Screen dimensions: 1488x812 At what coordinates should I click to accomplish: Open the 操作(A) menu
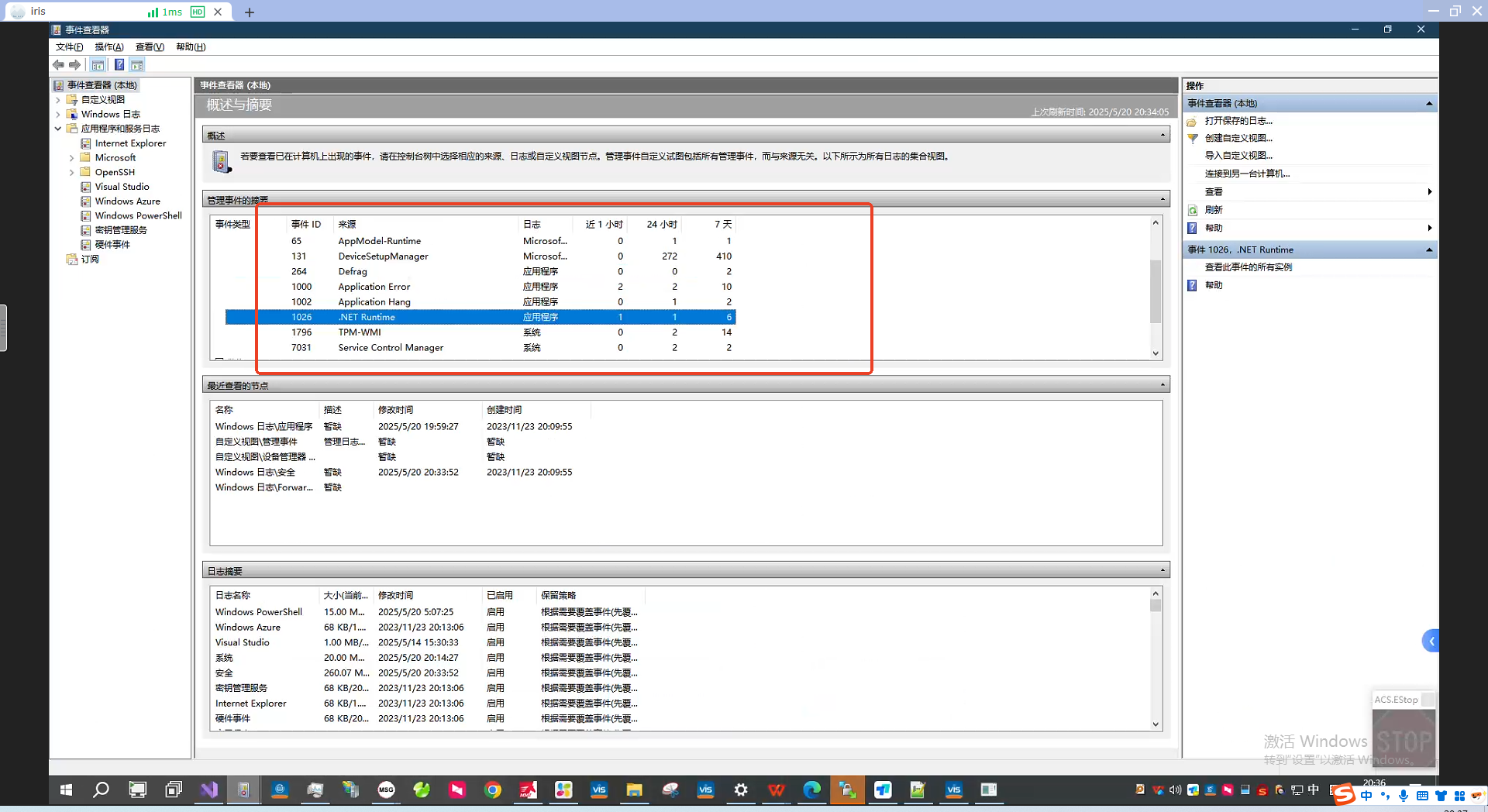tap(109, 47)
